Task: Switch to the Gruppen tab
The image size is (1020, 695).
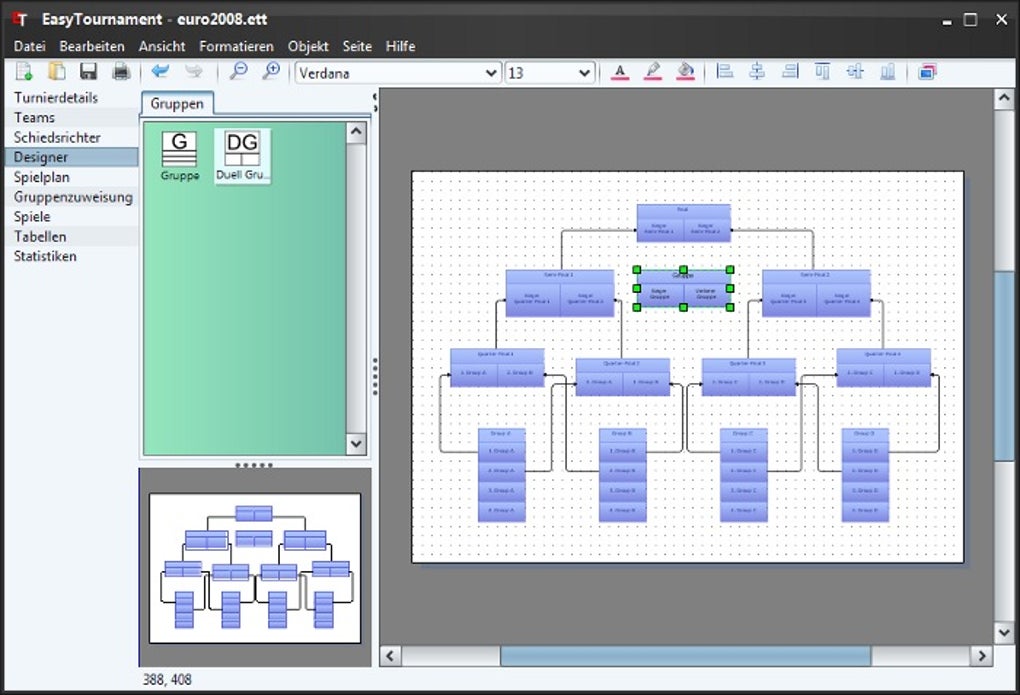Action: 177,104
